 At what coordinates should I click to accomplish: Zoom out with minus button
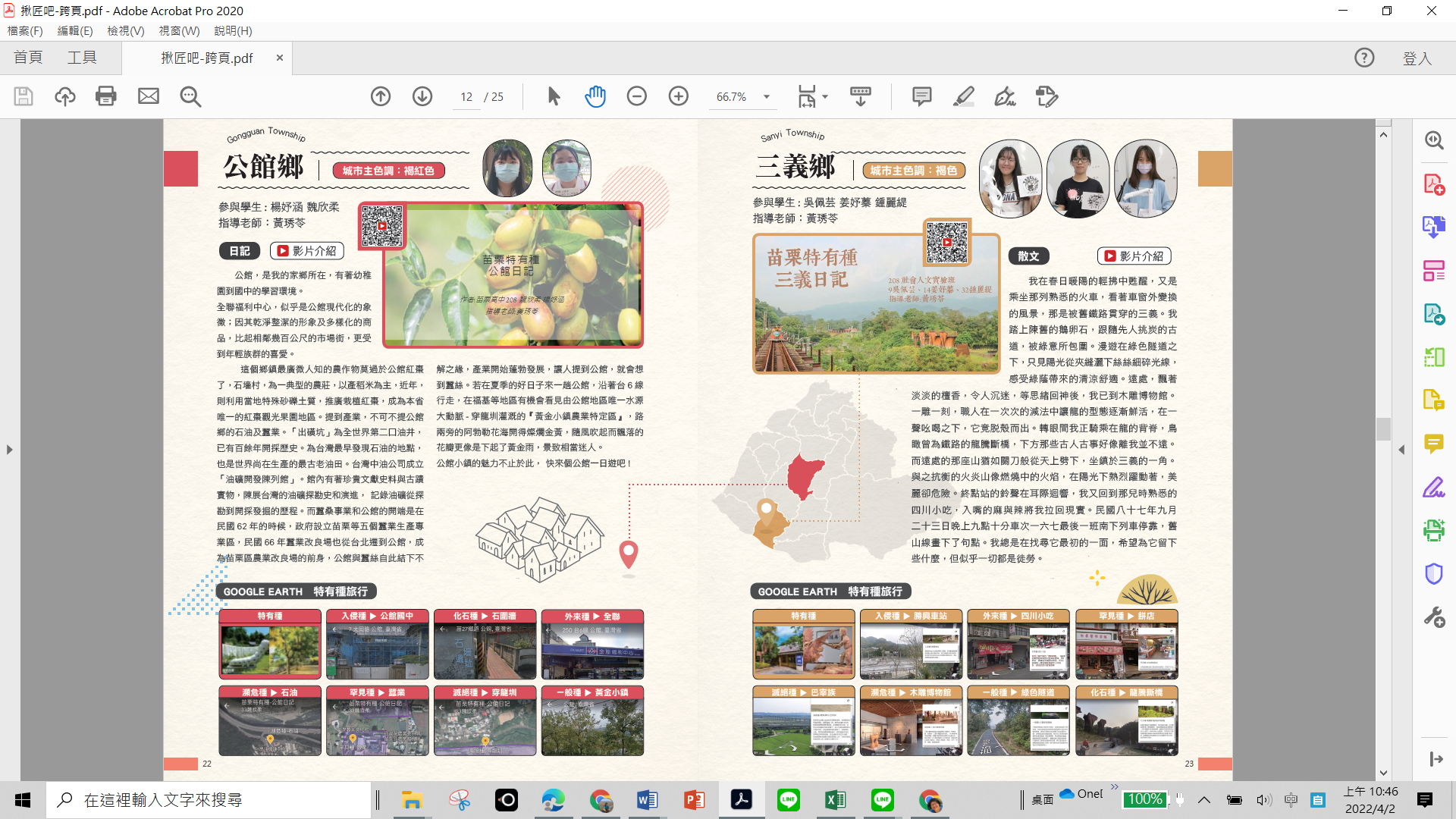(x=637, y=96)
